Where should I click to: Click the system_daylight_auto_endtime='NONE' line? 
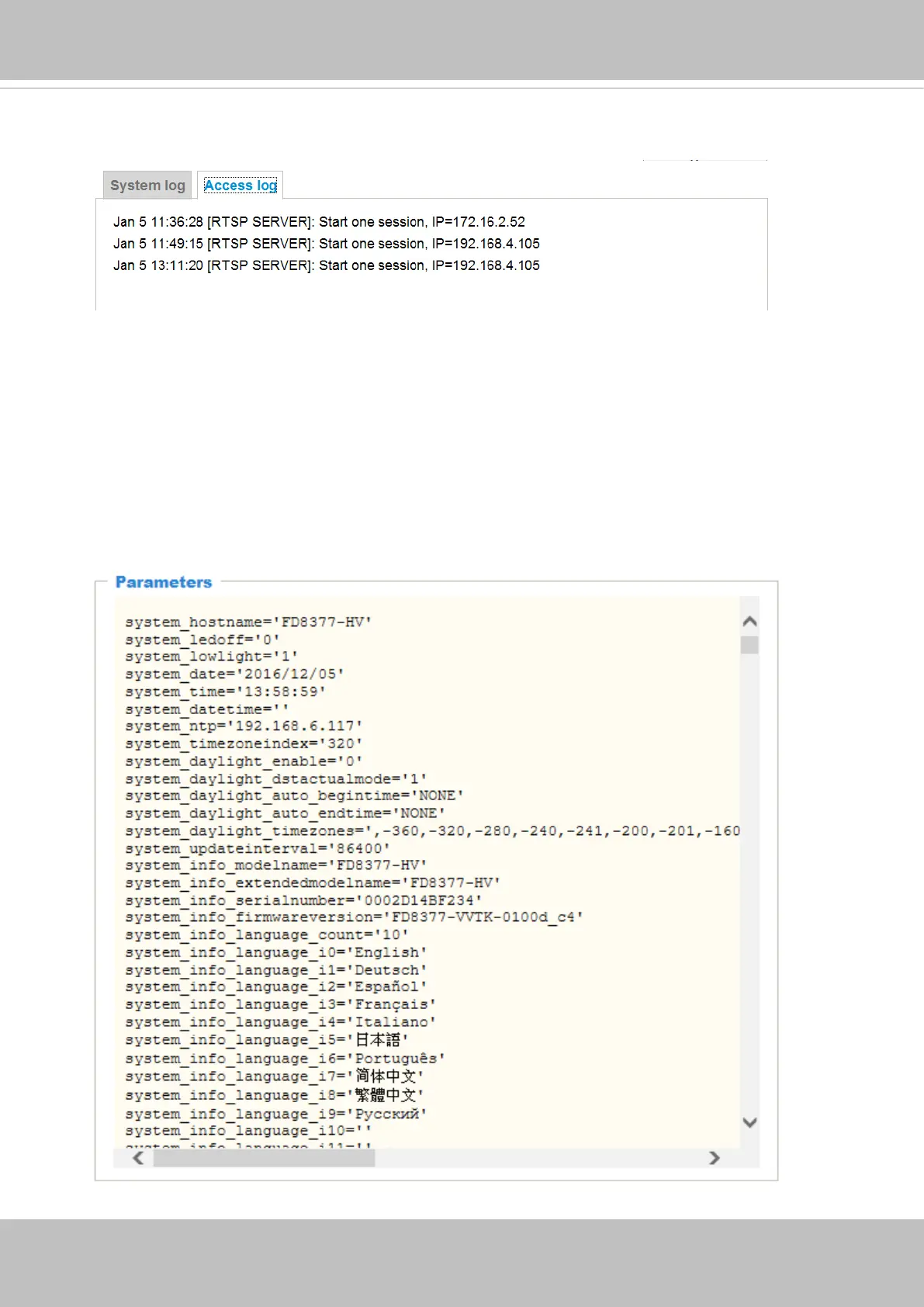tap(285, 813)
